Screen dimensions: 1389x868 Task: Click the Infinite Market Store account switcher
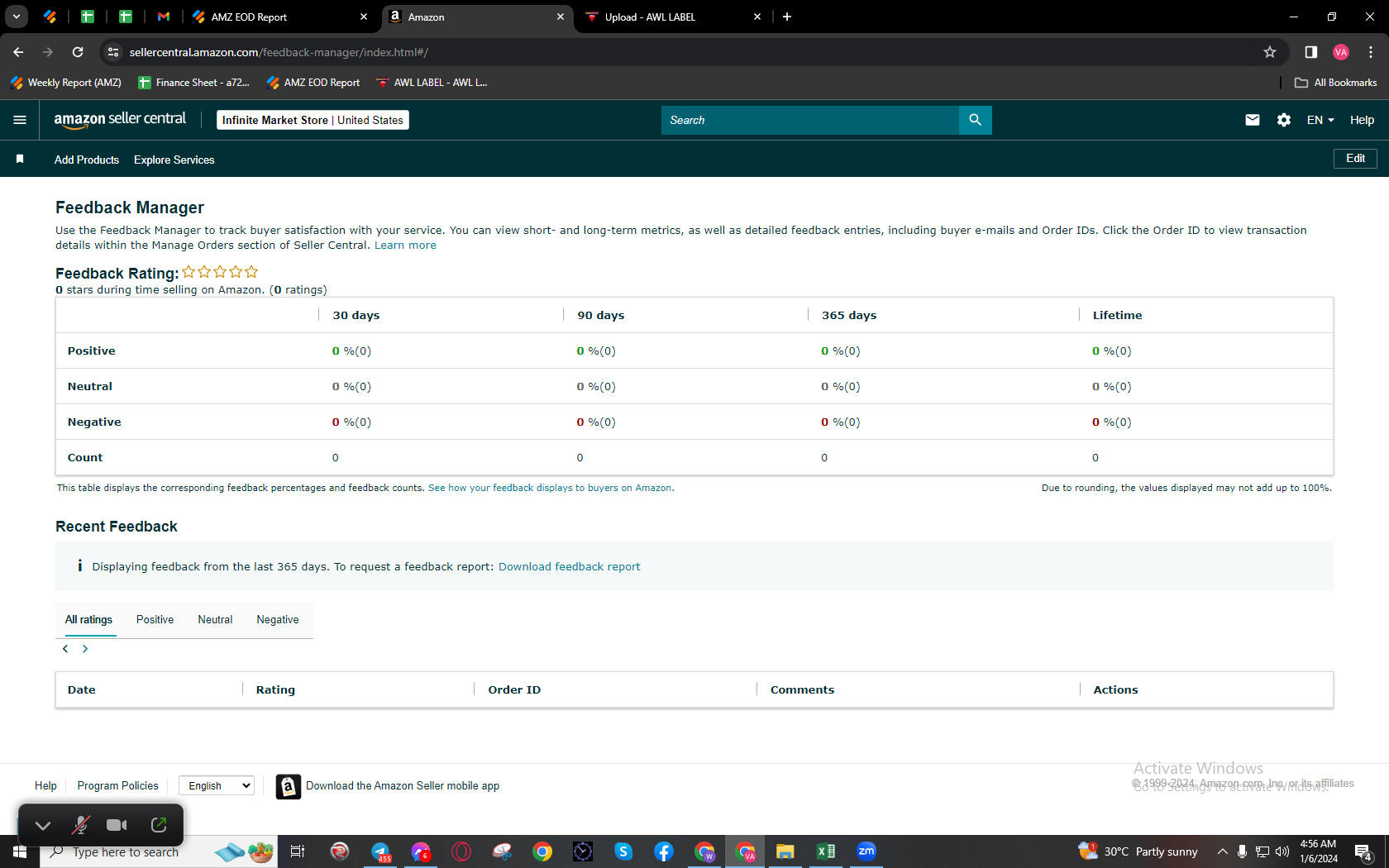tap(313, 120)
